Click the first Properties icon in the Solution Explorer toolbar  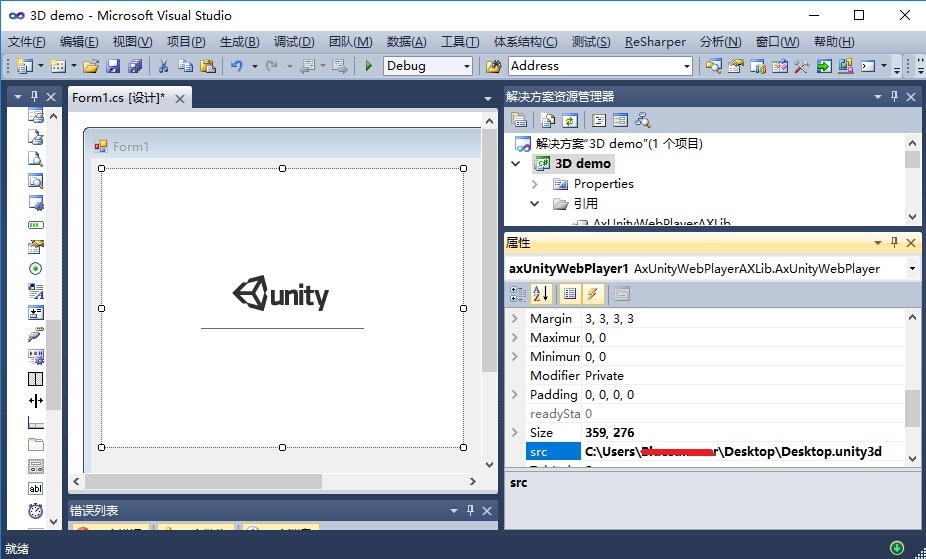(519, 120)
